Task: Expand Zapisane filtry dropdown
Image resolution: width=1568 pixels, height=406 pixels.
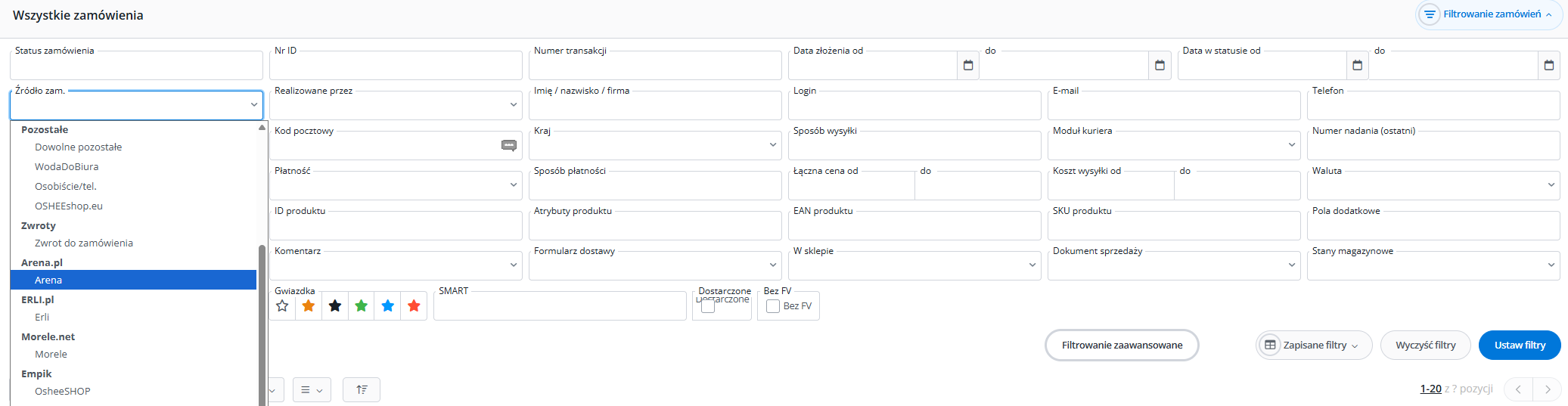Action: (x=1315, y=346)
